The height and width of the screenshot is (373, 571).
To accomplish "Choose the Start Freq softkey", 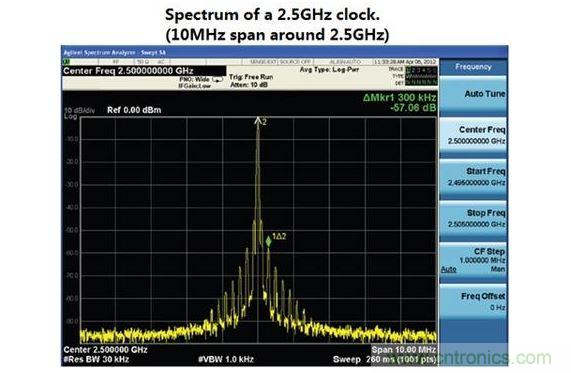I will coord(473,177).
